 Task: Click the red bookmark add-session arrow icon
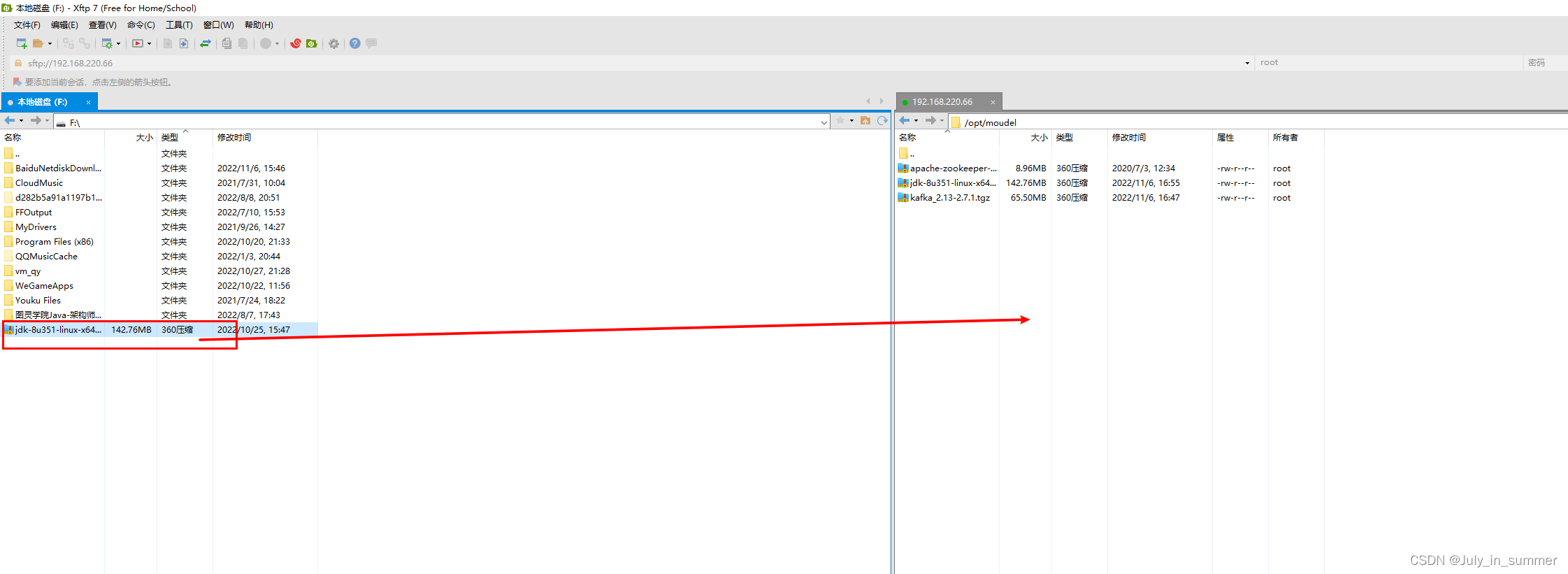coord(17,82)
